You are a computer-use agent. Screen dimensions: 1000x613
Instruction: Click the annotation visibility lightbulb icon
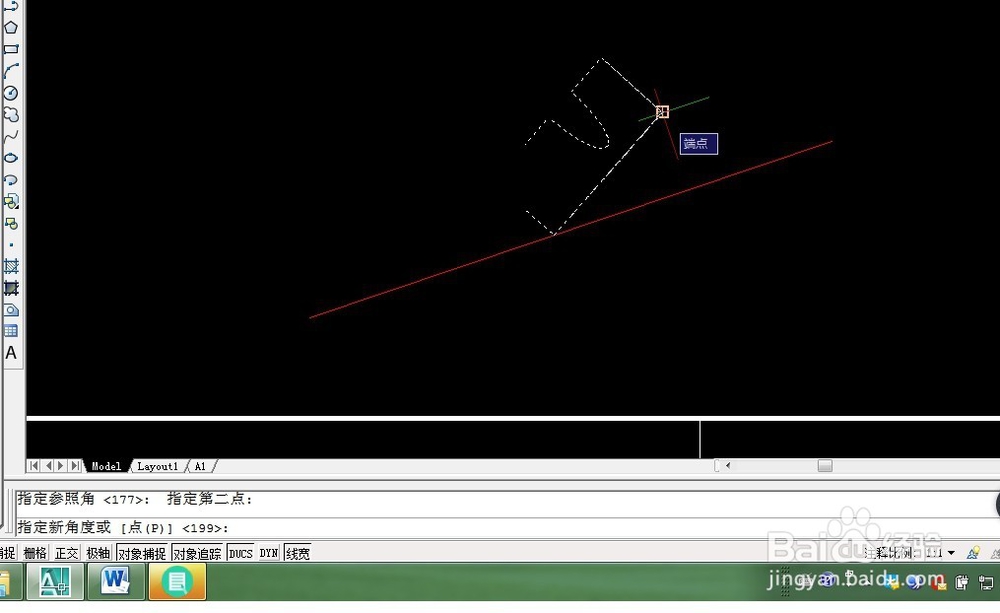coord(973,553)
